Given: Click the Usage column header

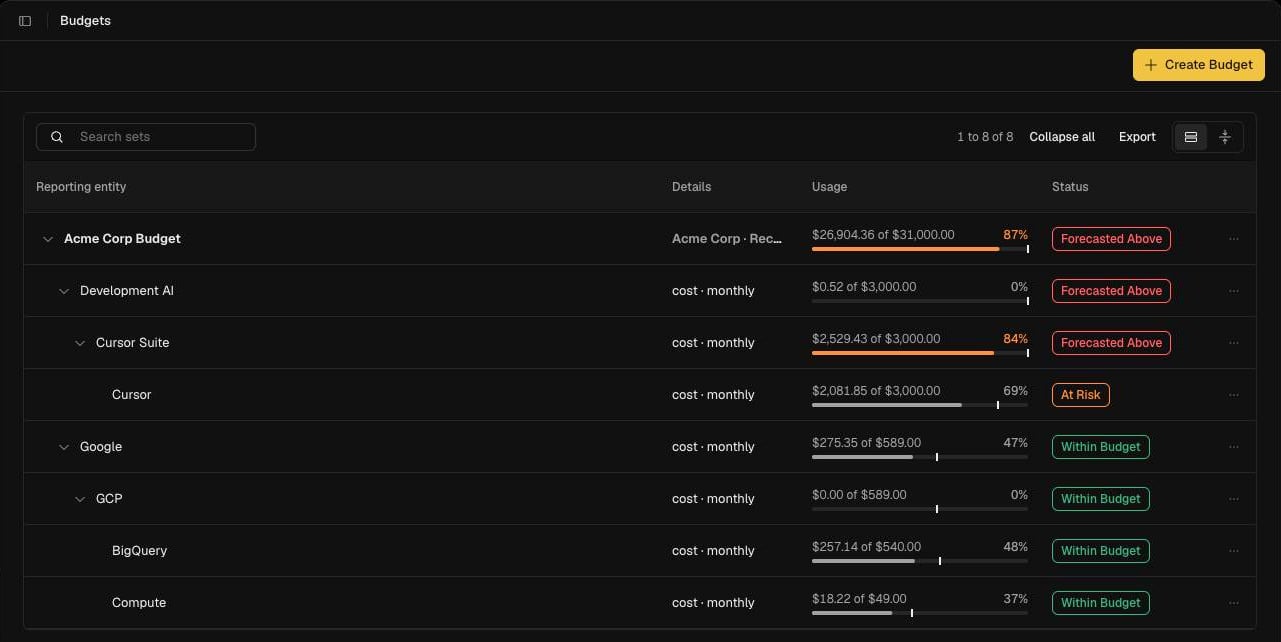Looking at the screenshot, I should [x=829, y=187].
